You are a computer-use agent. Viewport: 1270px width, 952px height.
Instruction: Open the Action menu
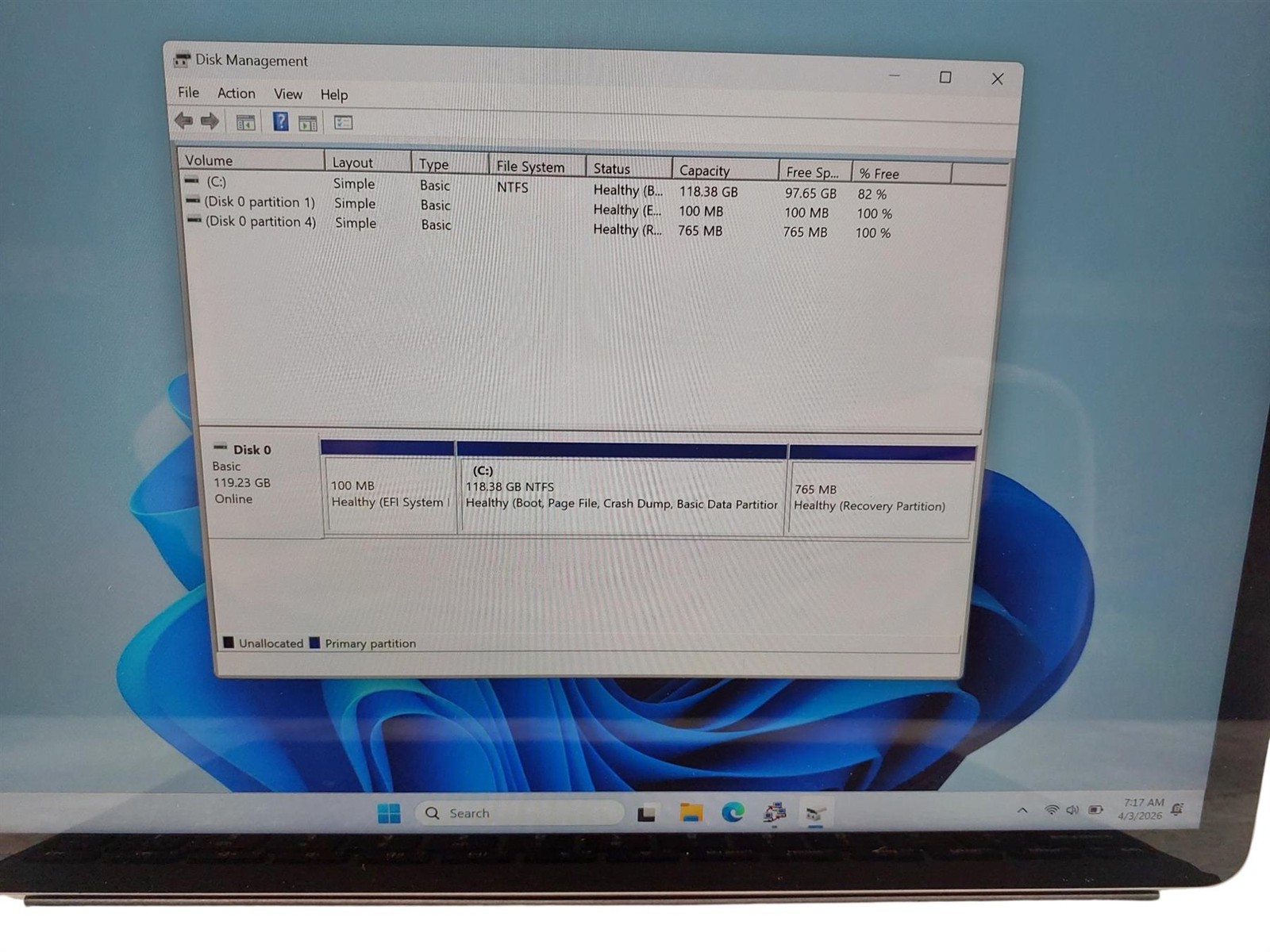click(237, 94)
